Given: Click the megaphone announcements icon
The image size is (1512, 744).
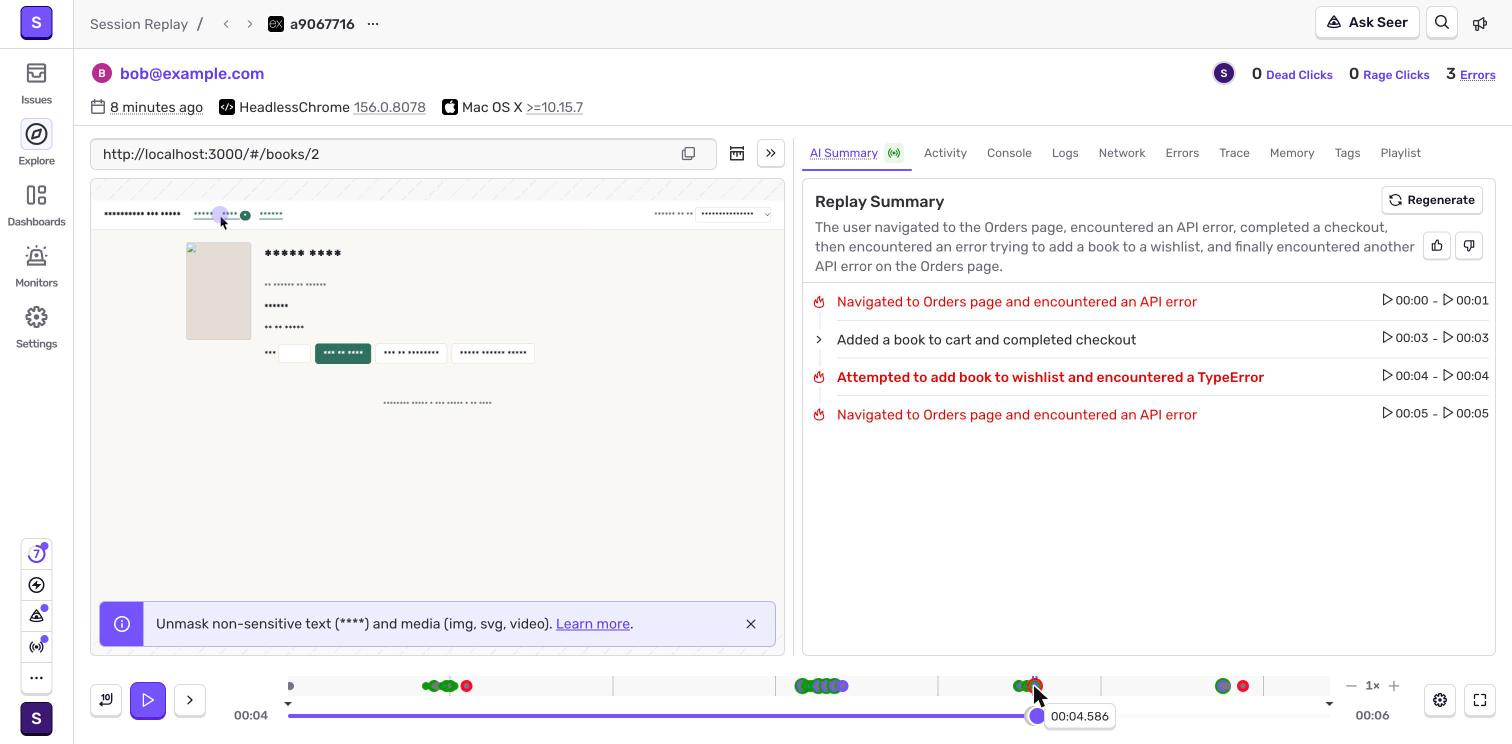Looking at the screenshot, I should click(1480, 23).
